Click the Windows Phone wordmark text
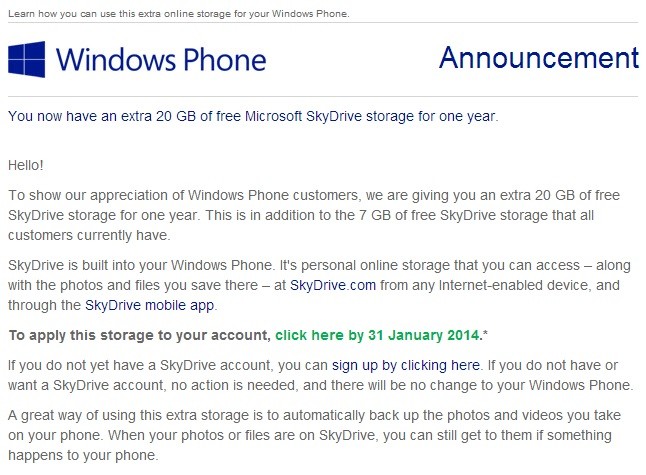Viewport: 646px width, 475px height. pyautogui.click(x=161, y=60)
